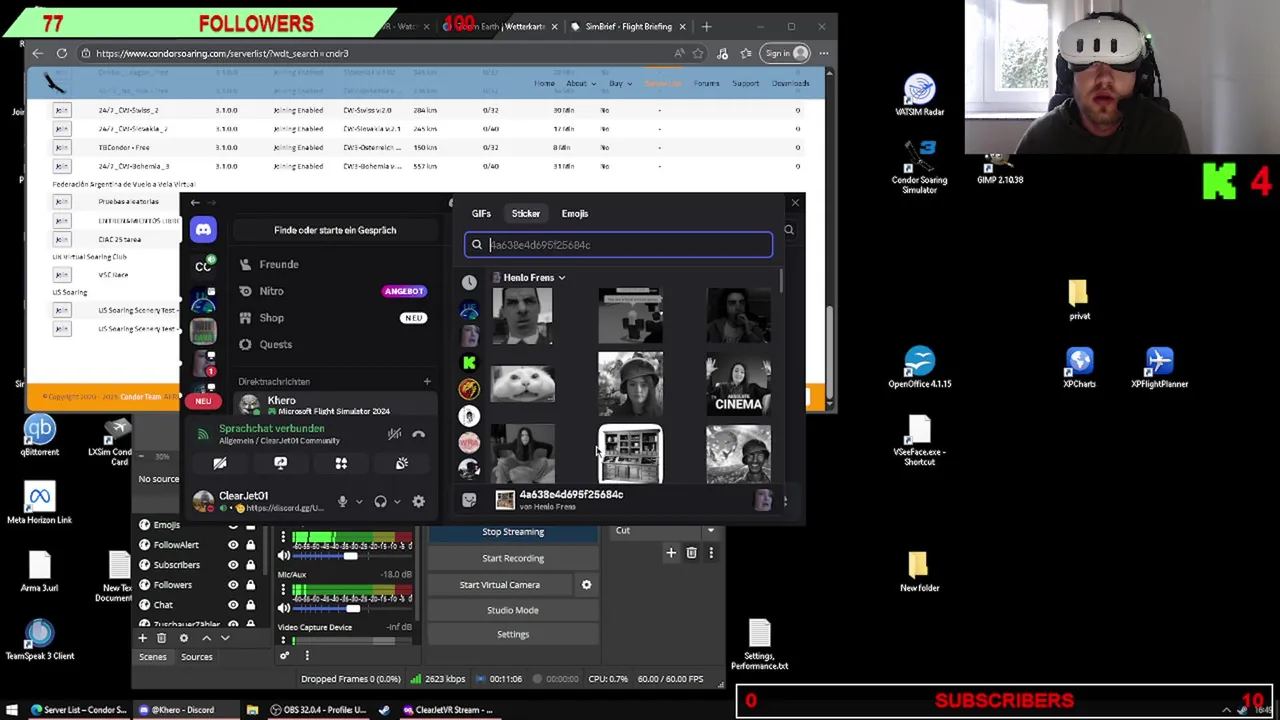Unlock the Chat source

pos(250,605)
